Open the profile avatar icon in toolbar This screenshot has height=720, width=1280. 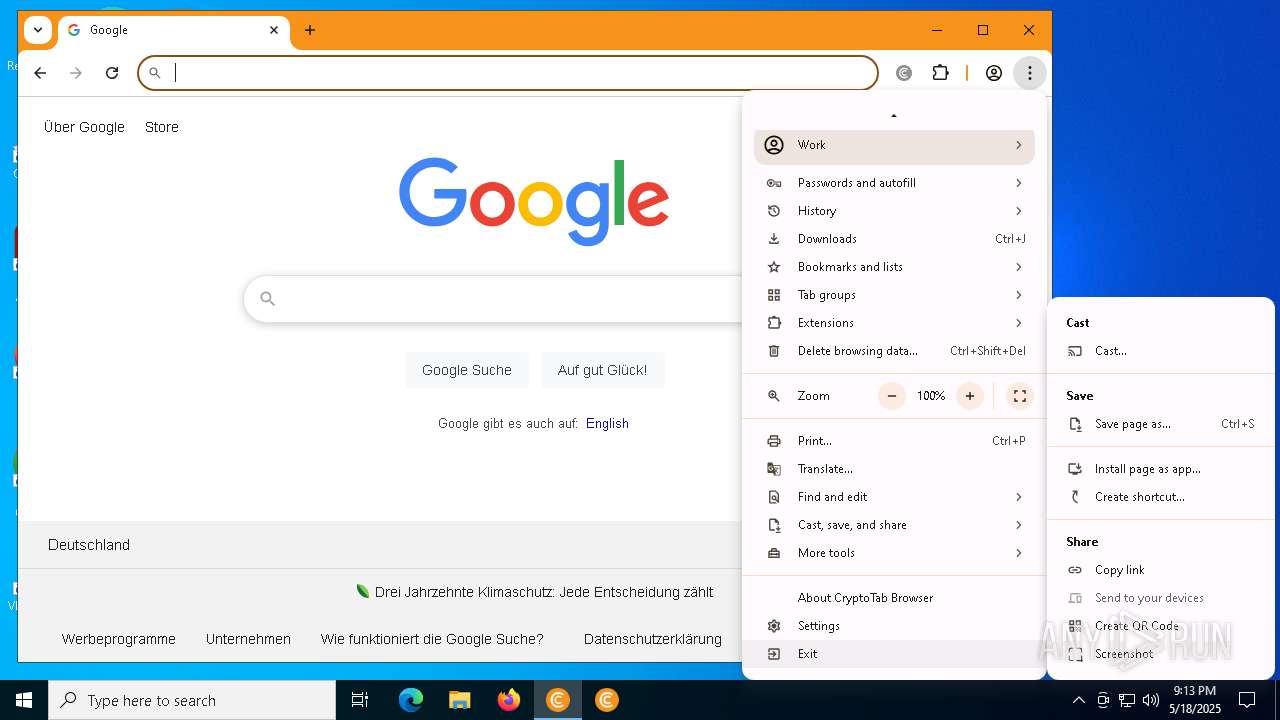click(994, 73)
